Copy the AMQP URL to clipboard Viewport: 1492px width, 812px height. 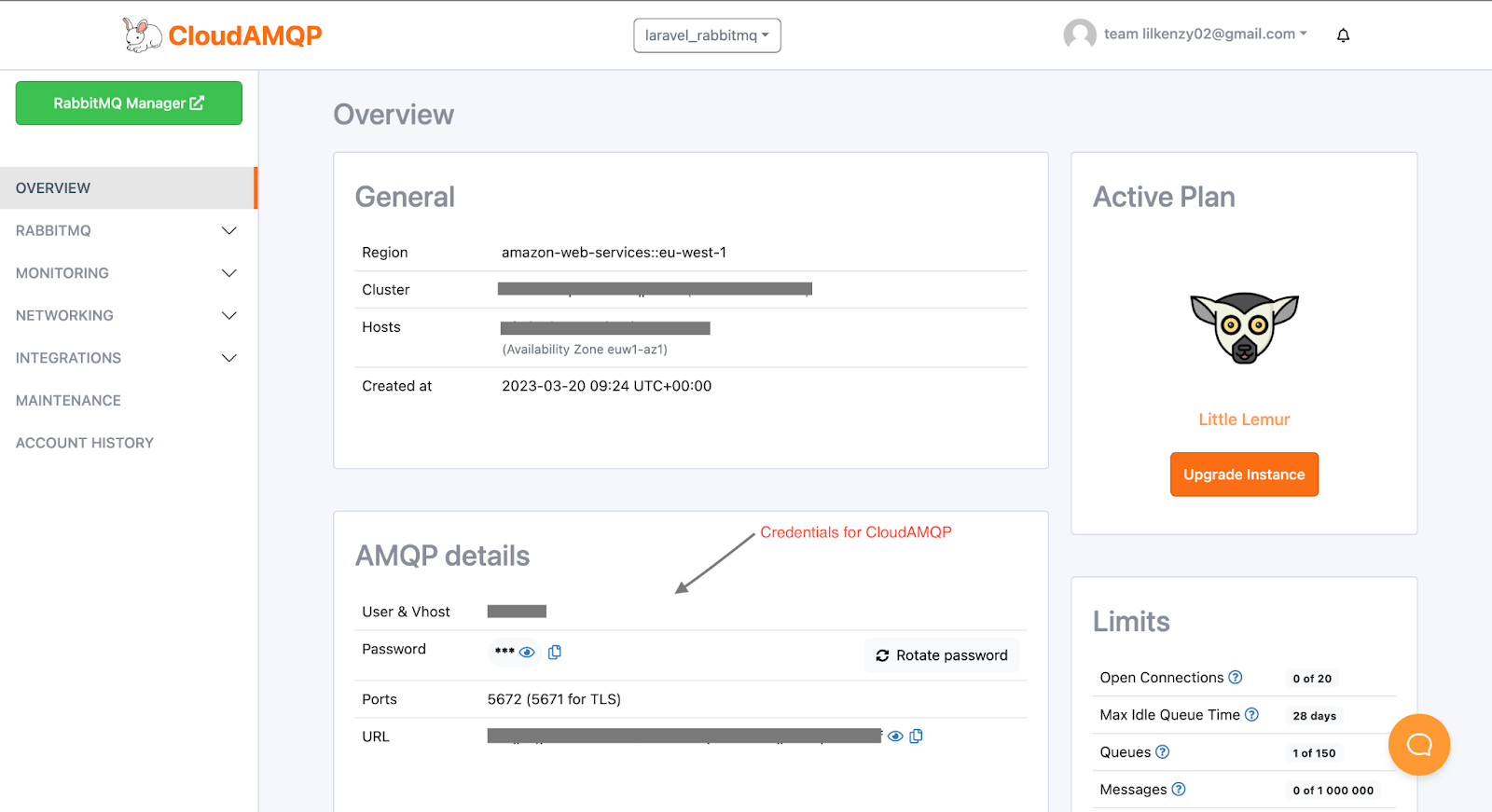[x=917, y=736]
